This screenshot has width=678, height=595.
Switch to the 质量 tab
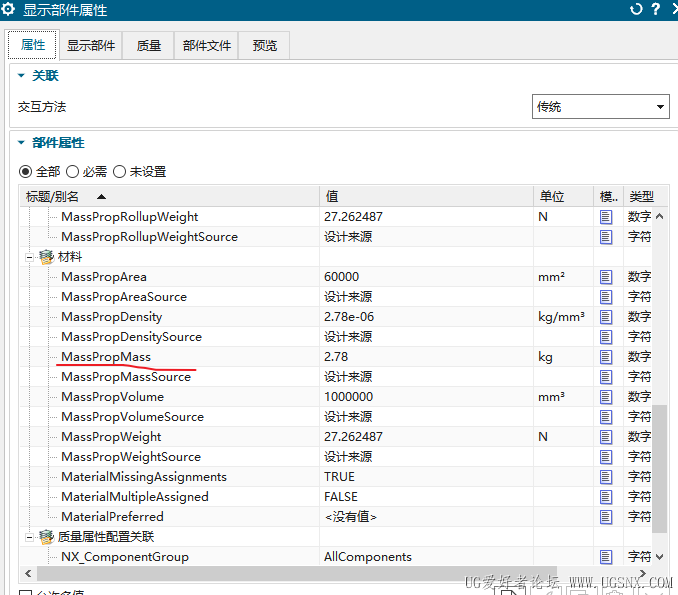[148, 45]
